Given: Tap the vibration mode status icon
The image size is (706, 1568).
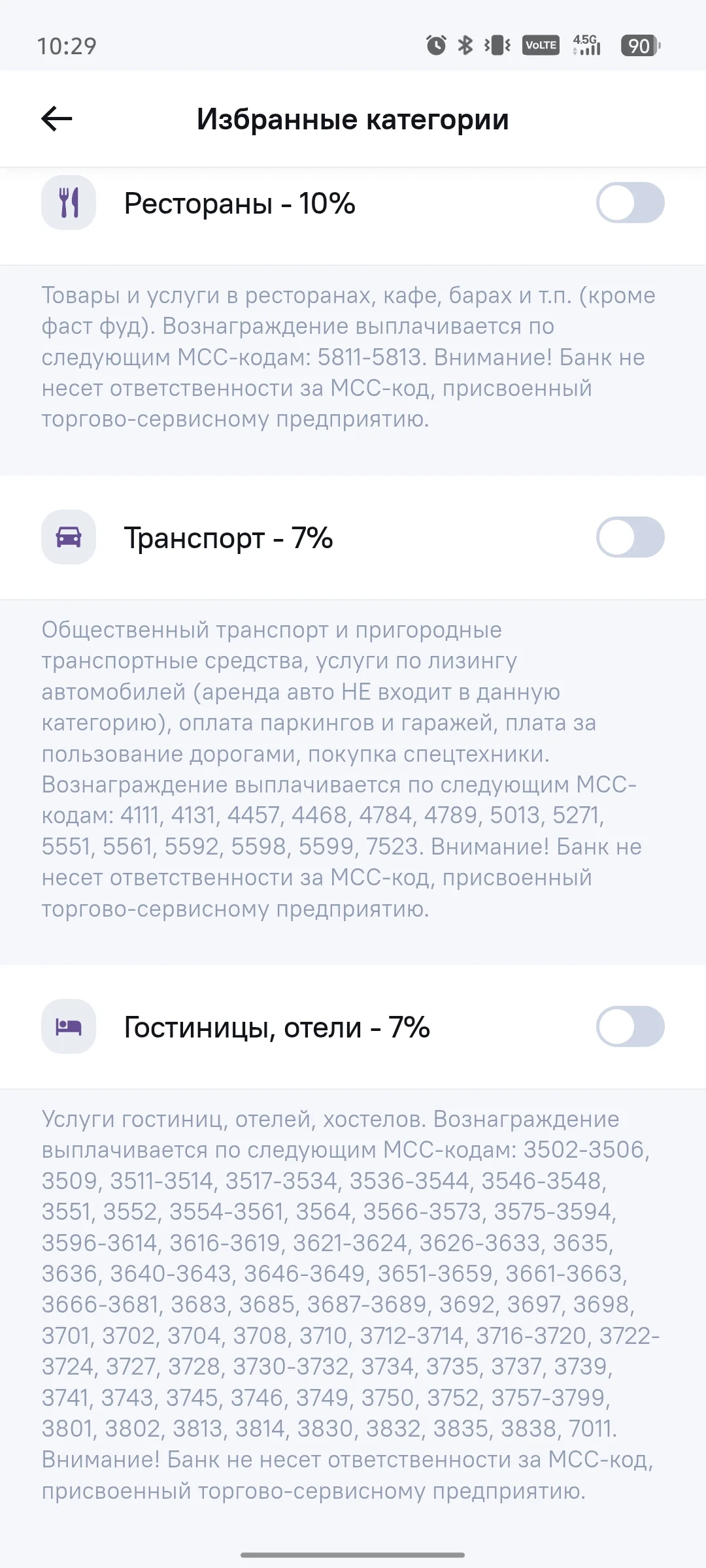Looking at the screenshot, I should coord(497,45).
